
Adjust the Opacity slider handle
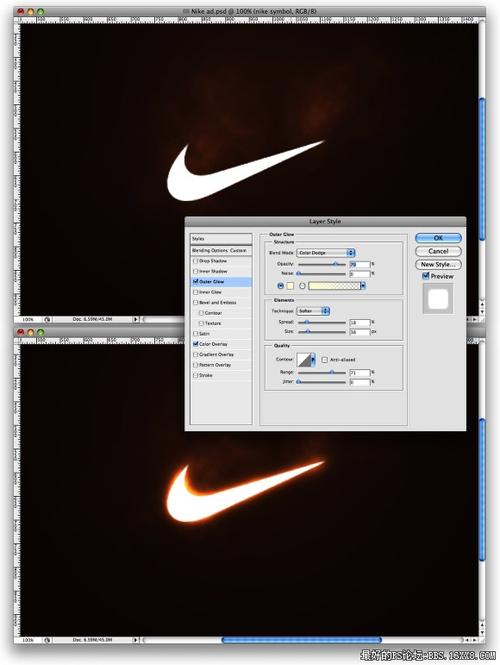point(335,264)
